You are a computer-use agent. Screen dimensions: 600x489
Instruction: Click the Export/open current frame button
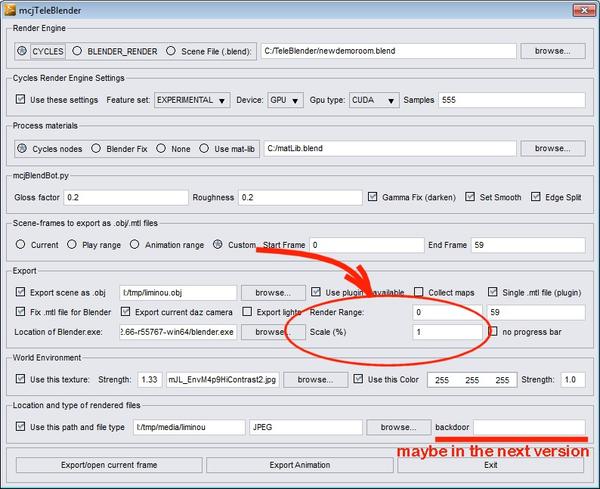pos(109,465)
